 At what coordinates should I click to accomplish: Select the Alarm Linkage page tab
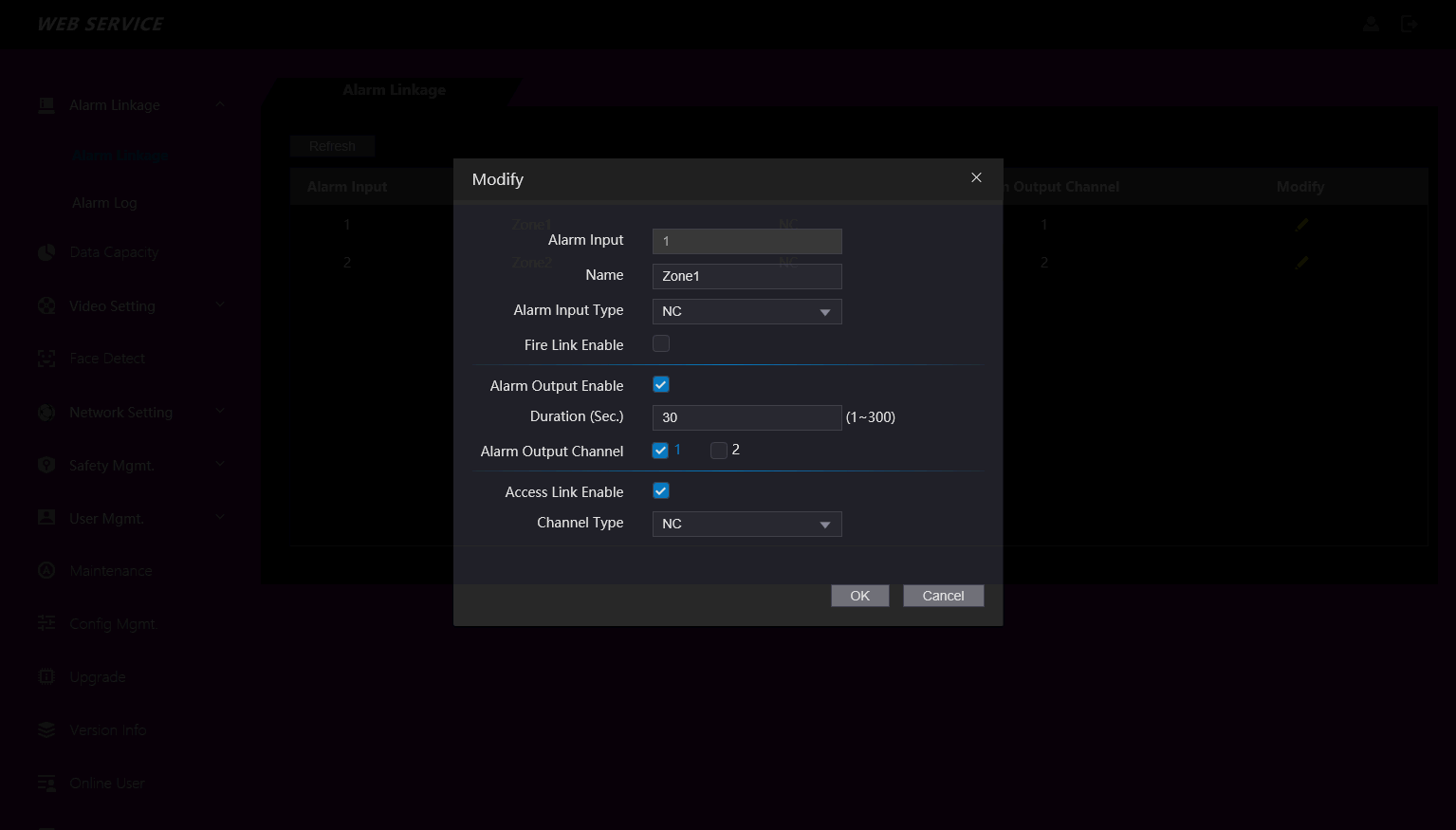[394, 90]
